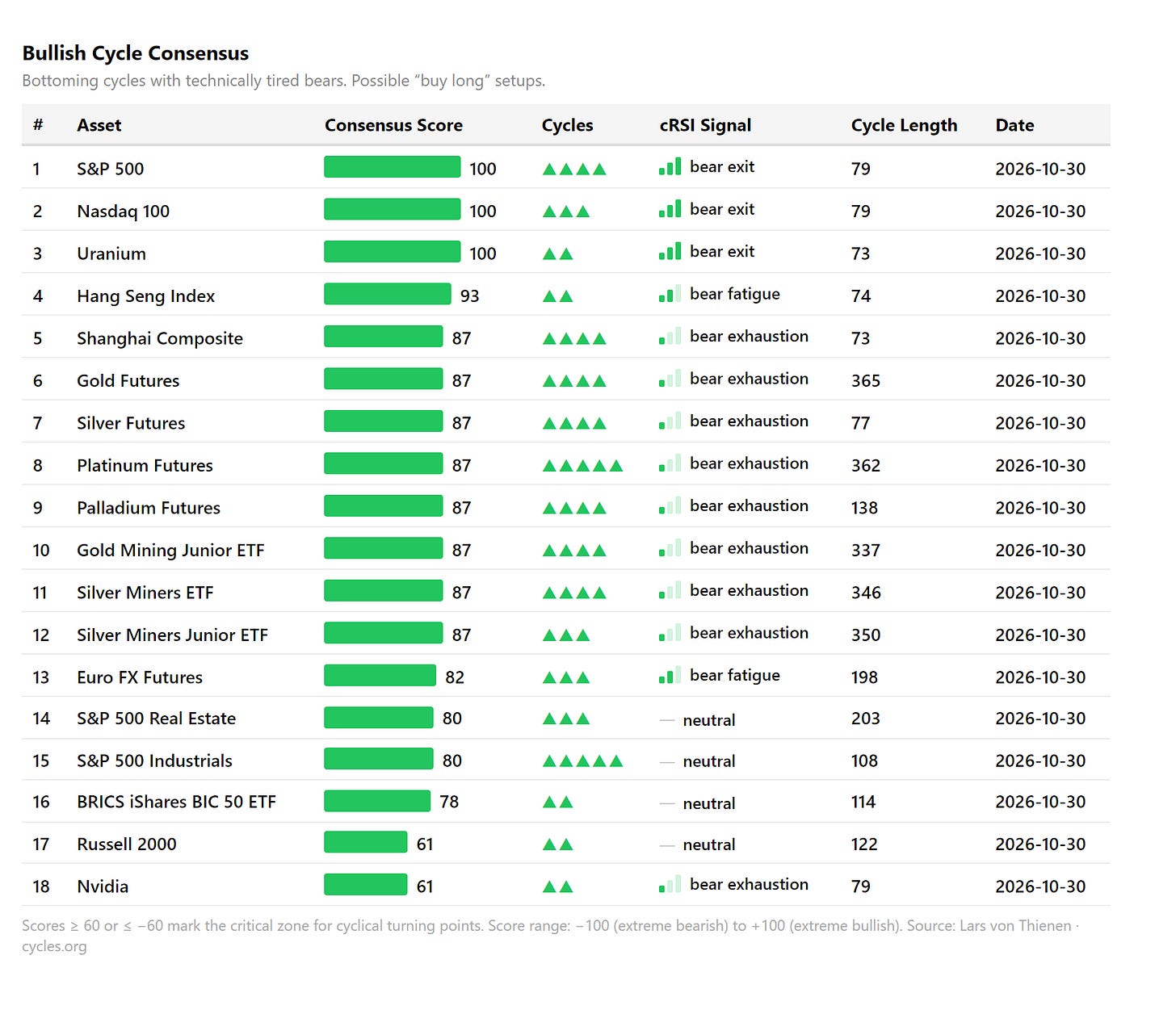Click the Consensus Score column header
Image resolution: width=1176 pixels, height=1010 pixels.
[393, 125]
